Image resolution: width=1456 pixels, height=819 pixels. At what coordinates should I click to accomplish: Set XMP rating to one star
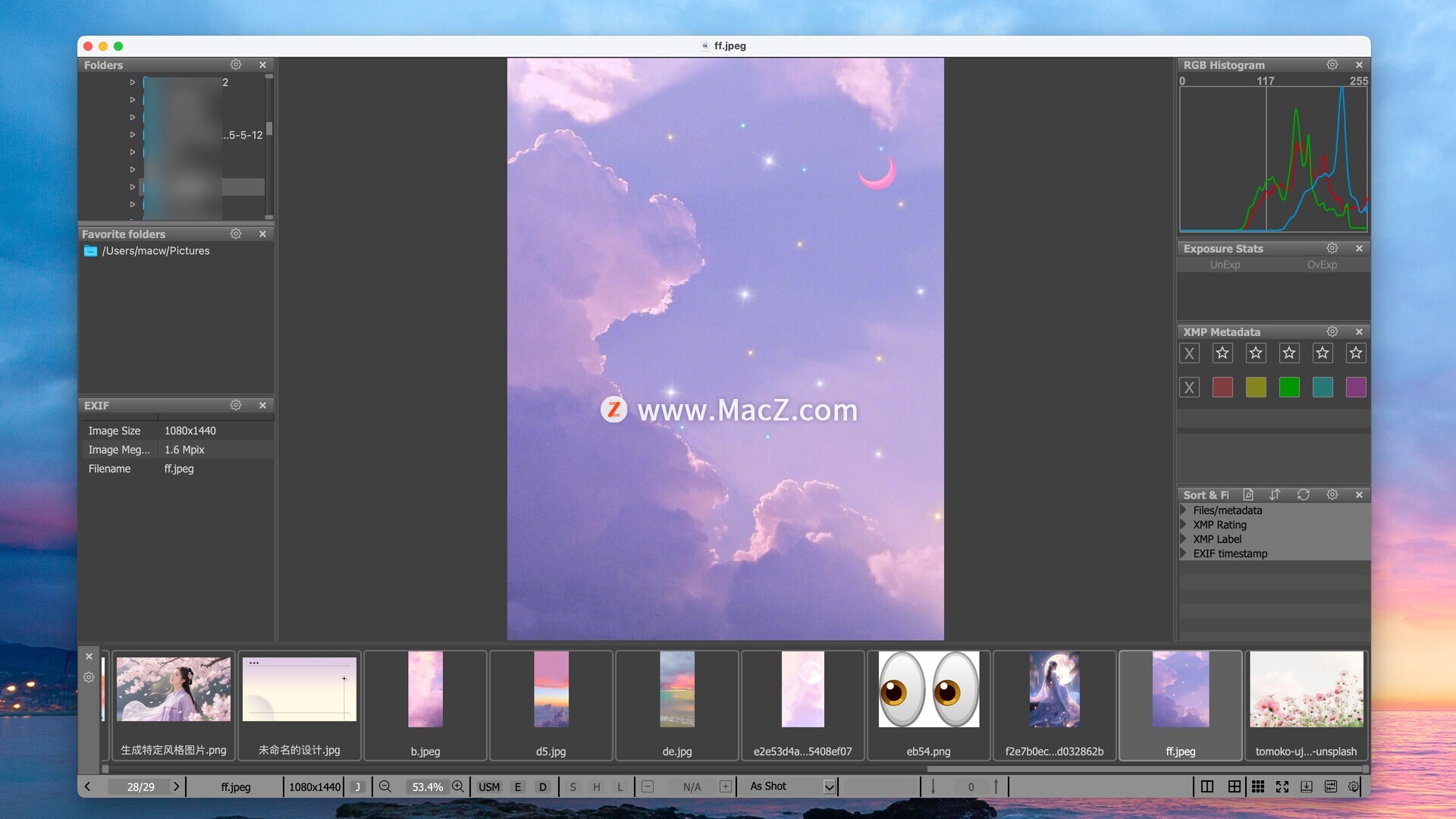(x=1222, y=353)
